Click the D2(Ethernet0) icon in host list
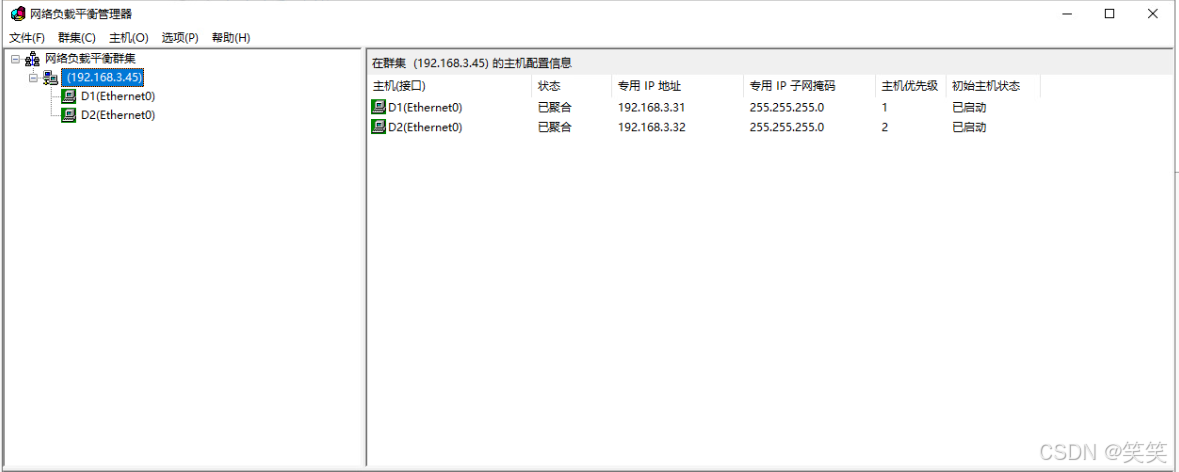The width and height of the screenshot is (1179, 472). click(x=378, y=127)
